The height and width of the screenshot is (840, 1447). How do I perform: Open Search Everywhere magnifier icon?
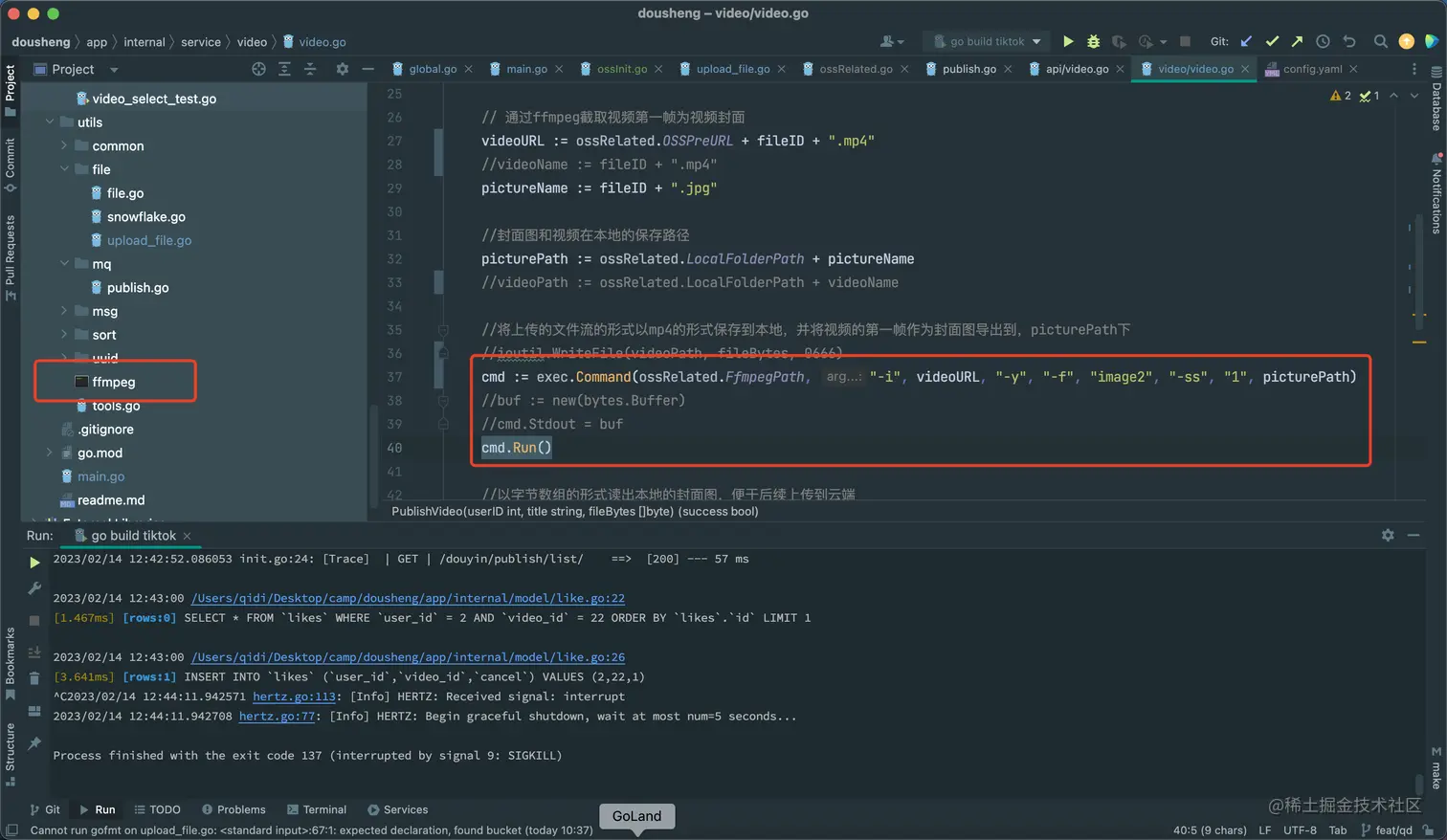click(x=1380, y=41)
